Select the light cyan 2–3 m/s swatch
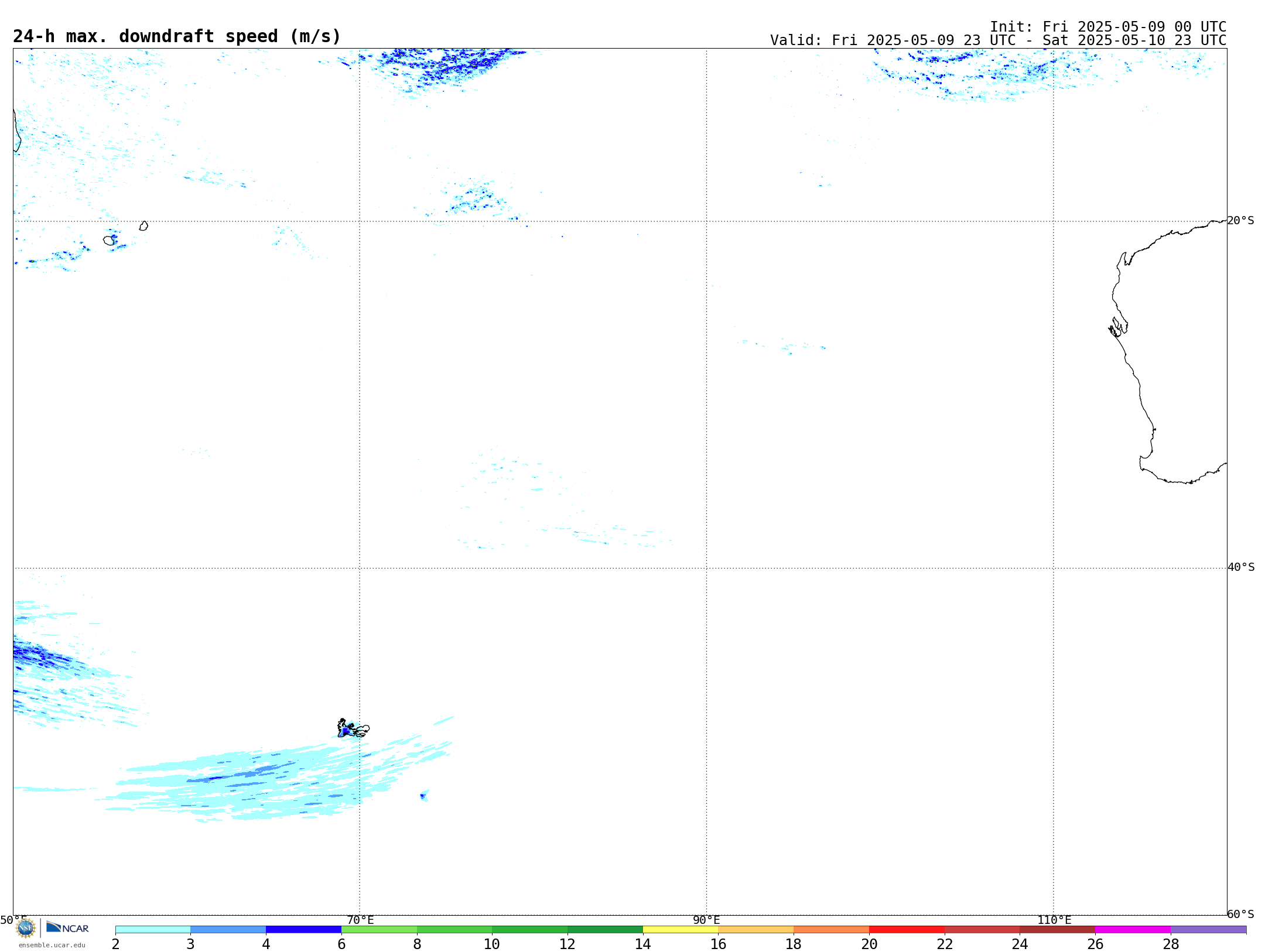This screenshot has width=1265, height=952. (x=153, y=930)
